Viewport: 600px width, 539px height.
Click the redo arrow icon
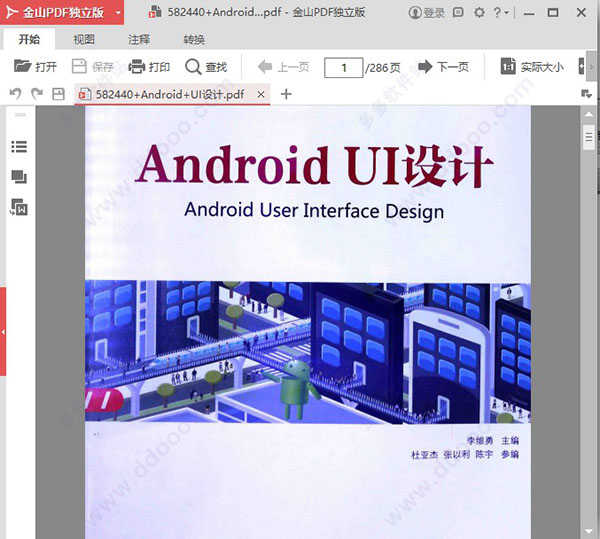click(x=37, y=94)
